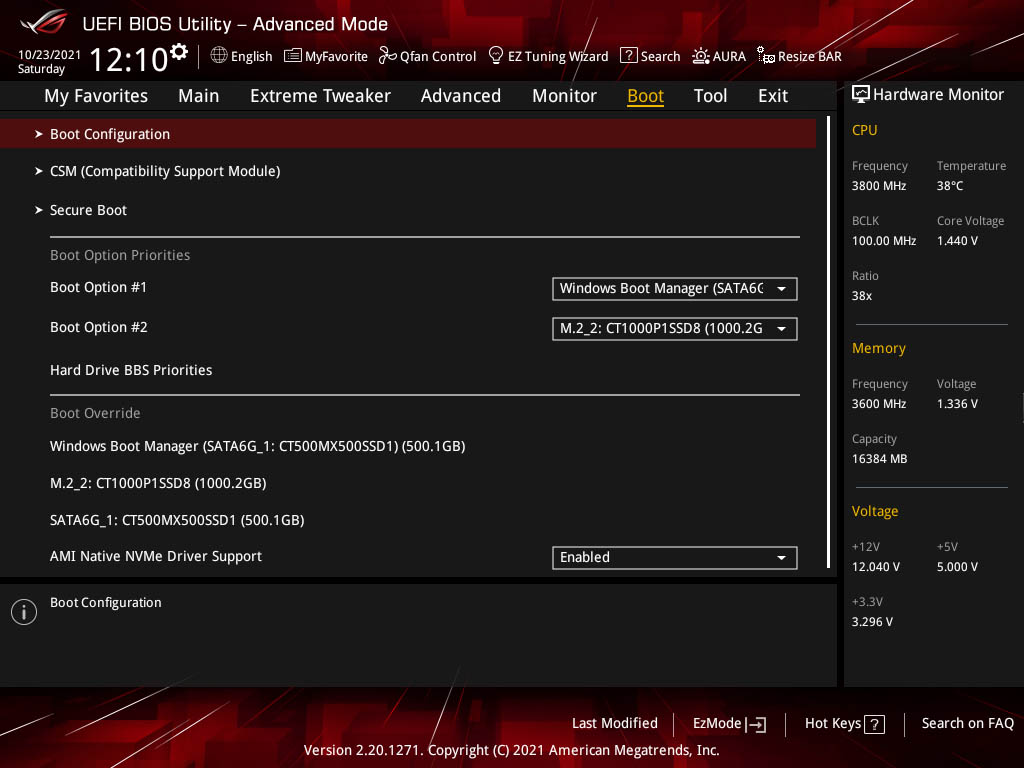Click the EZ Tuning Wizard toolbar label
Image resolution: width=1024 pixels, height=768 pixels.
(x=558, y=56)
